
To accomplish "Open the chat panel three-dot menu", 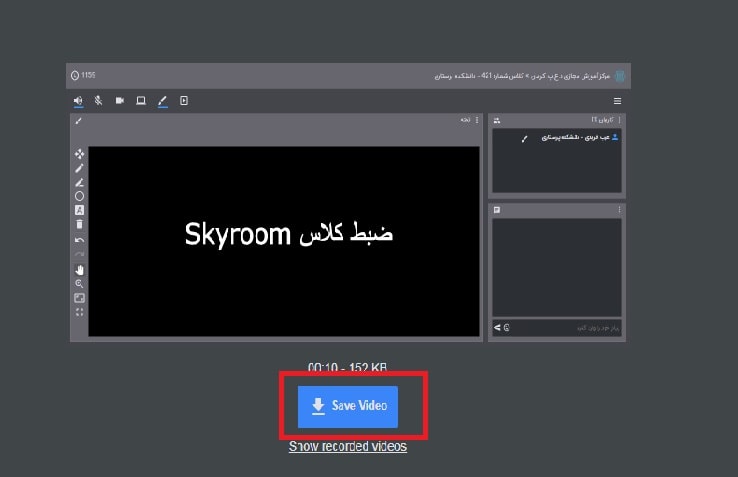I will (619, 210).
